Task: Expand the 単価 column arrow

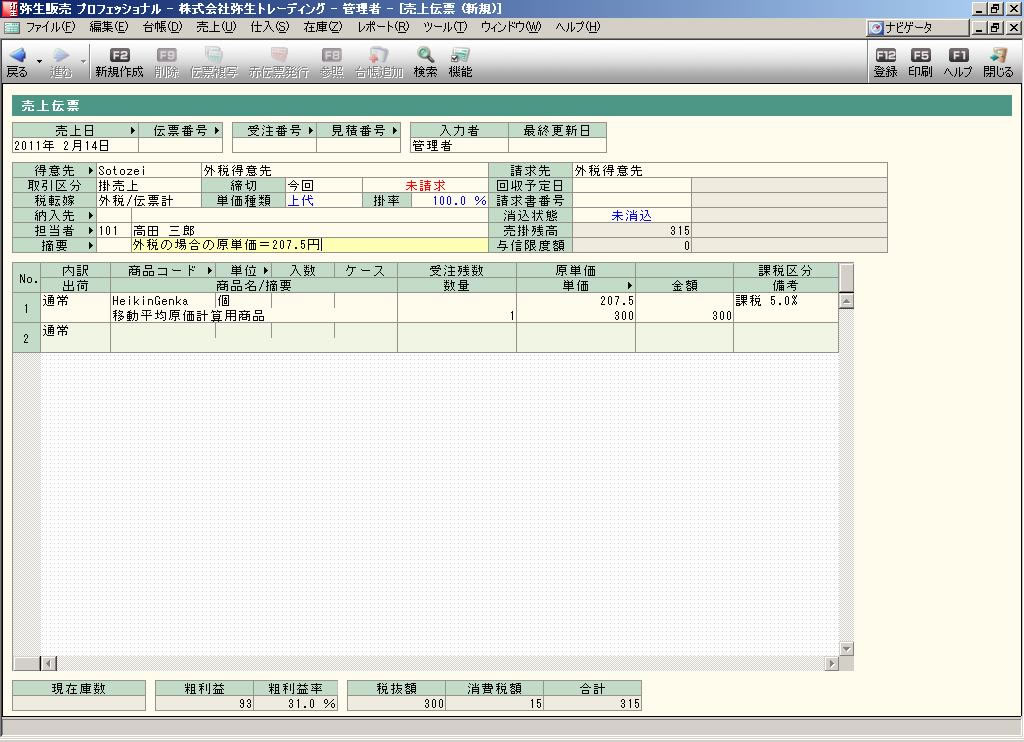Action: (x=630, y=285)
